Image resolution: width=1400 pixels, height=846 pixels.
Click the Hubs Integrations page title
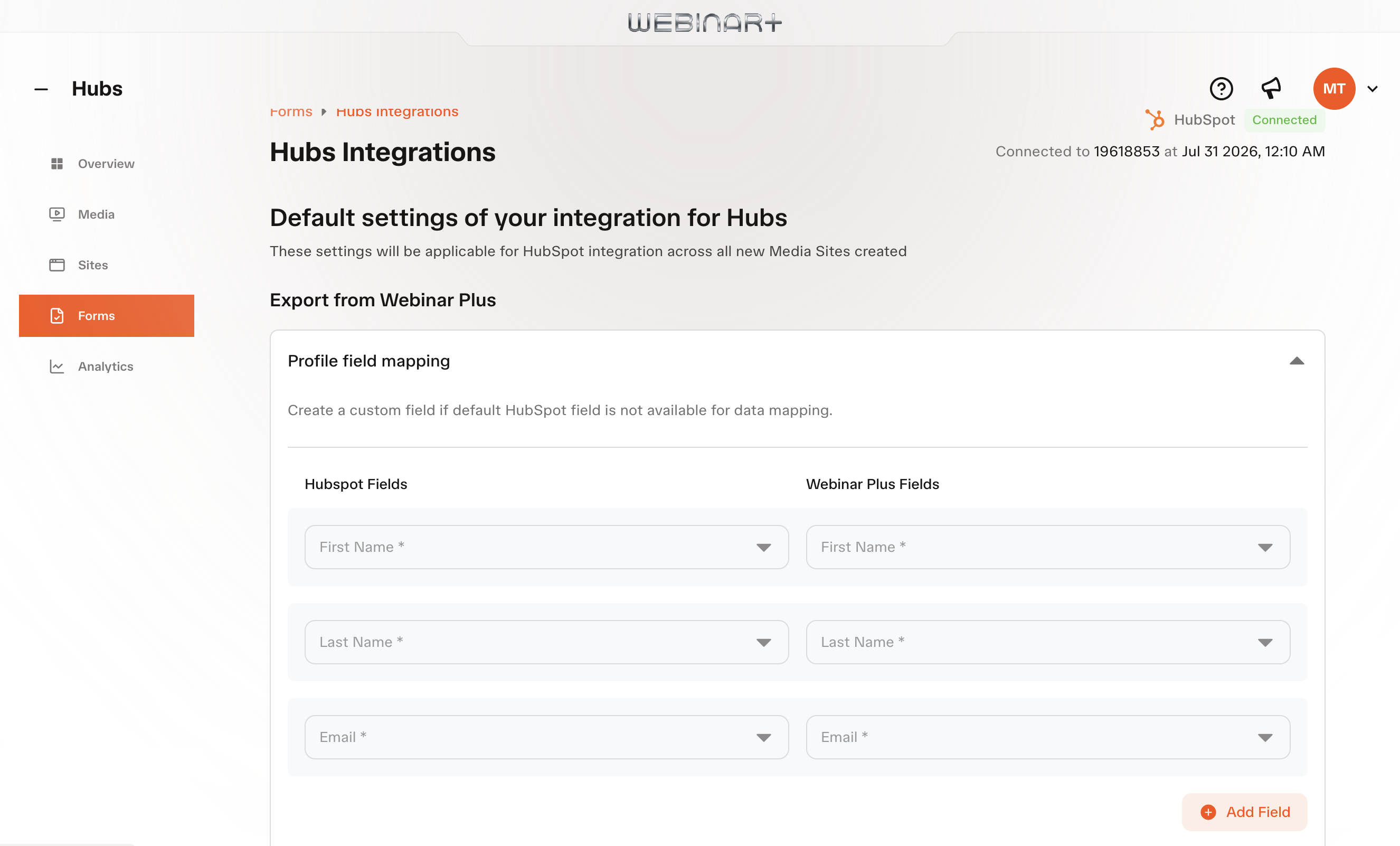(382, 153)
